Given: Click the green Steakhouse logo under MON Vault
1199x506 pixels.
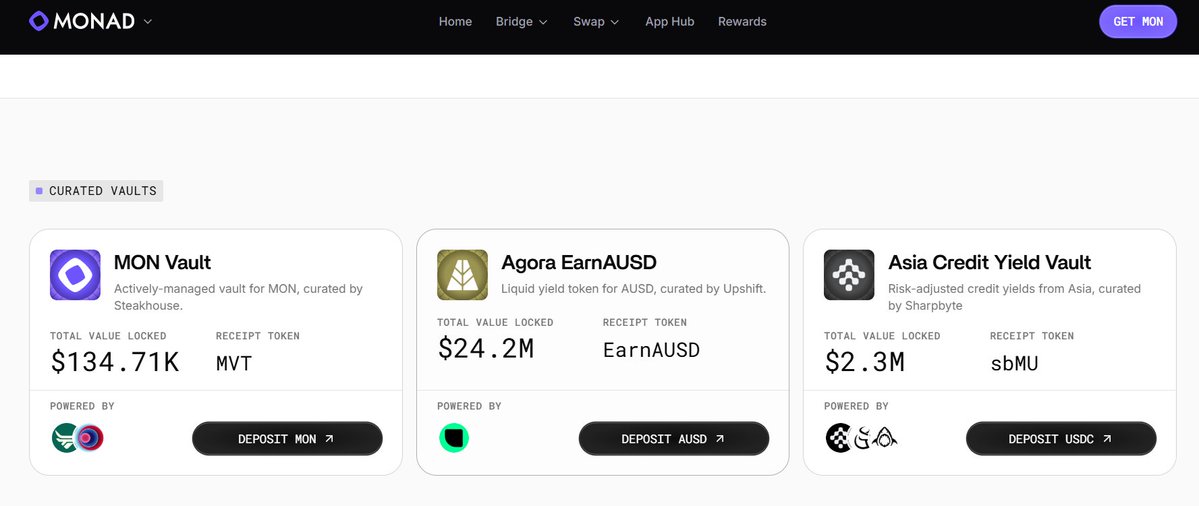Looking at the screenshot, I should pos(63,438).
